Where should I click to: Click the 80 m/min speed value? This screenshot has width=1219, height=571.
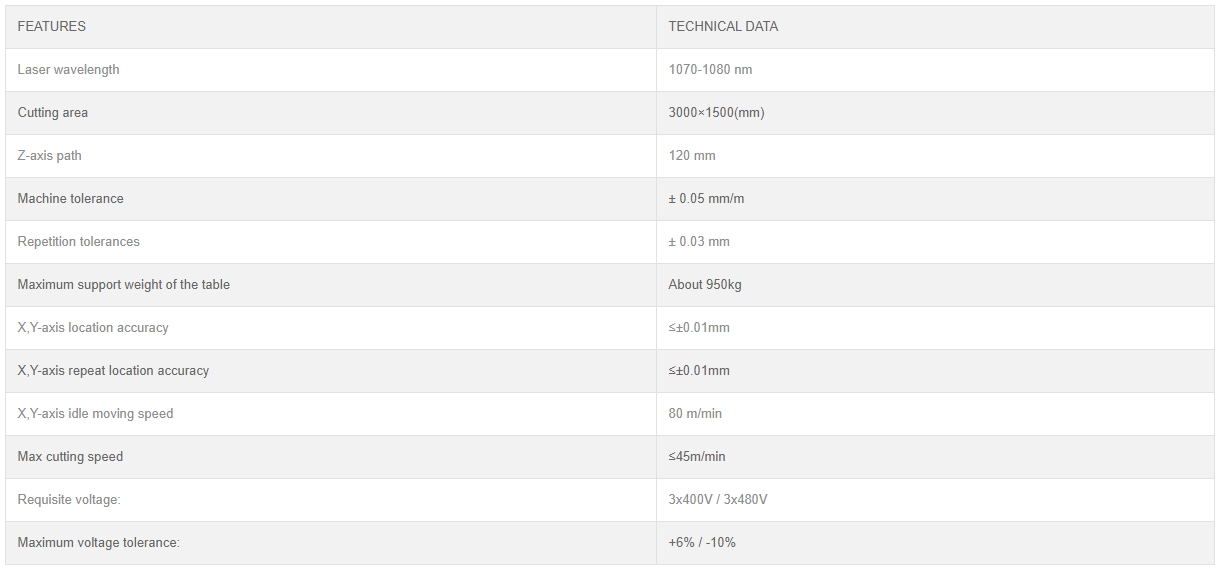tap(695, 414)
